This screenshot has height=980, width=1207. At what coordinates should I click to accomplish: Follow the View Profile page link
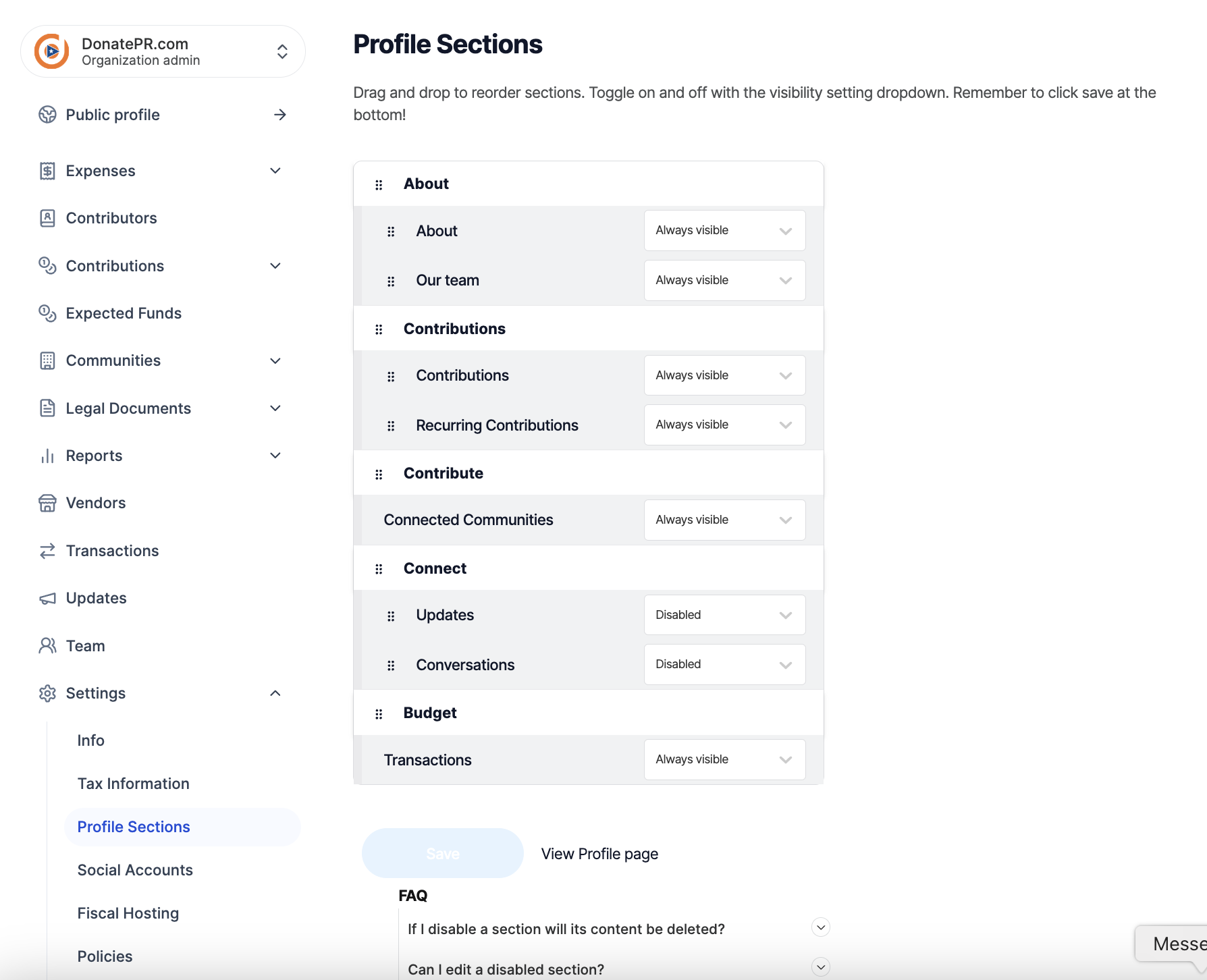[x=599, y=854]
